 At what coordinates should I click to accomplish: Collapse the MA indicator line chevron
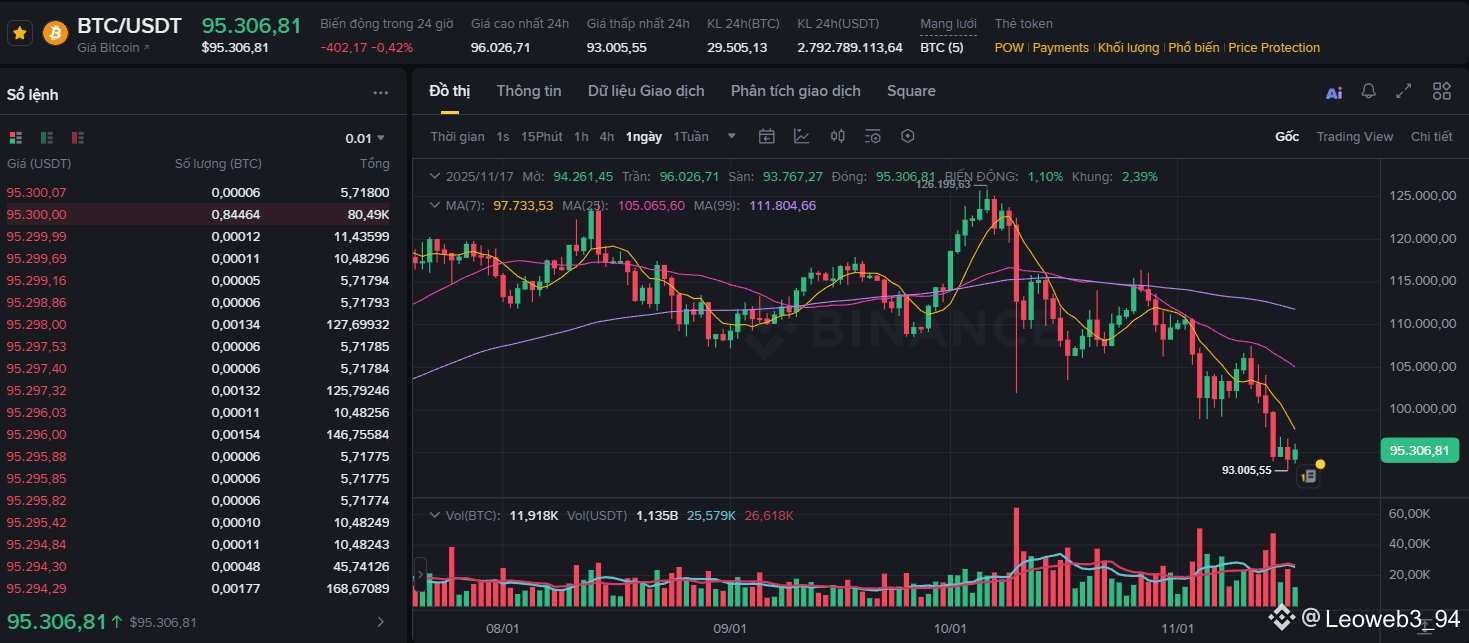[x=435, y=205]
